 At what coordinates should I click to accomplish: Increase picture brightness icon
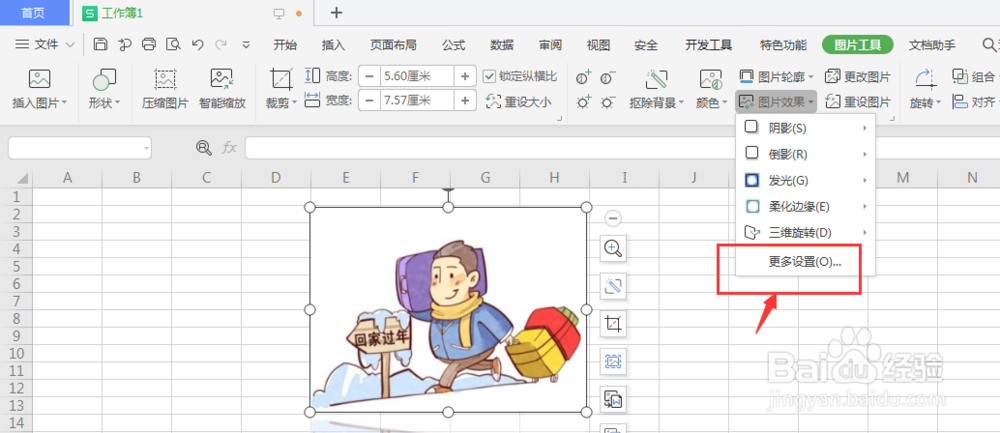coord(584,101)
